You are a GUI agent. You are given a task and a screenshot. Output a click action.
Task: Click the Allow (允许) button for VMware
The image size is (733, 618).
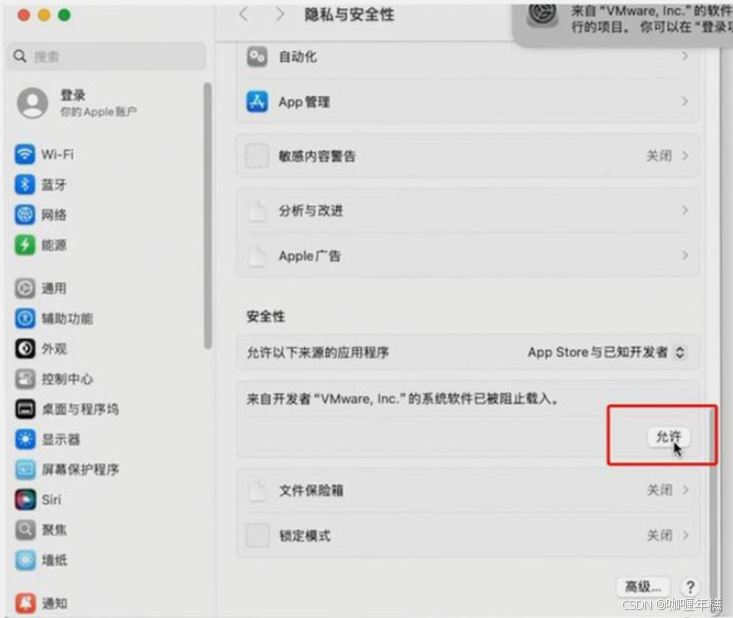coord(668,437)
